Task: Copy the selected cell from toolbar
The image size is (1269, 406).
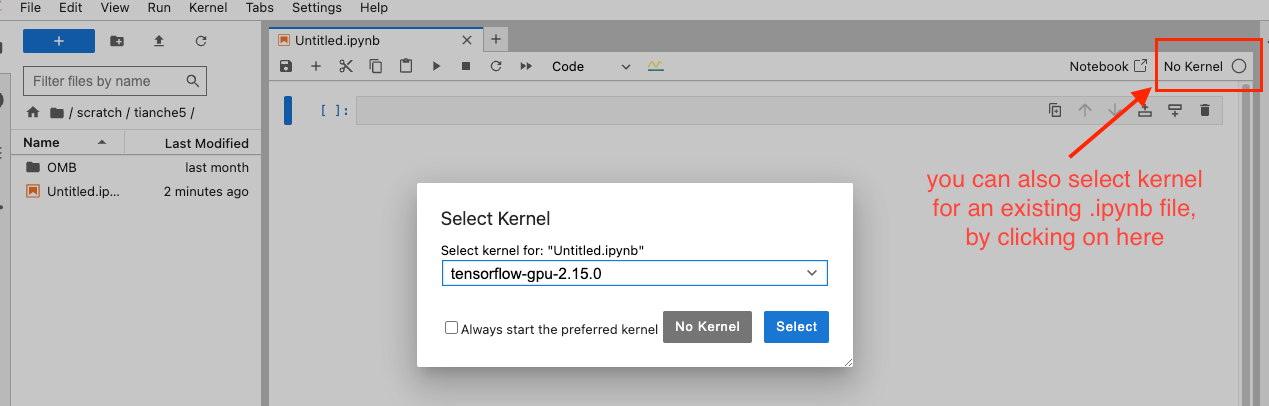Action: tap(376, 66)
